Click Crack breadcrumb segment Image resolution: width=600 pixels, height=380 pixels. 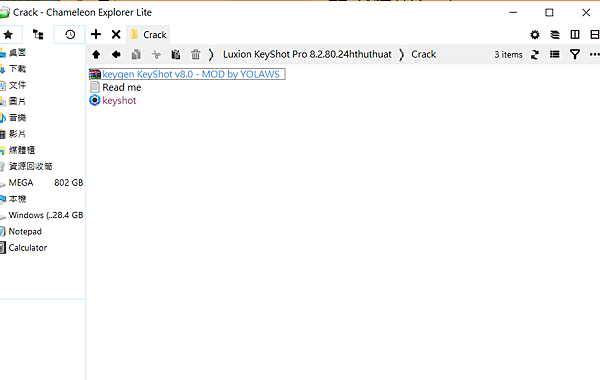[x=424, y=54]
